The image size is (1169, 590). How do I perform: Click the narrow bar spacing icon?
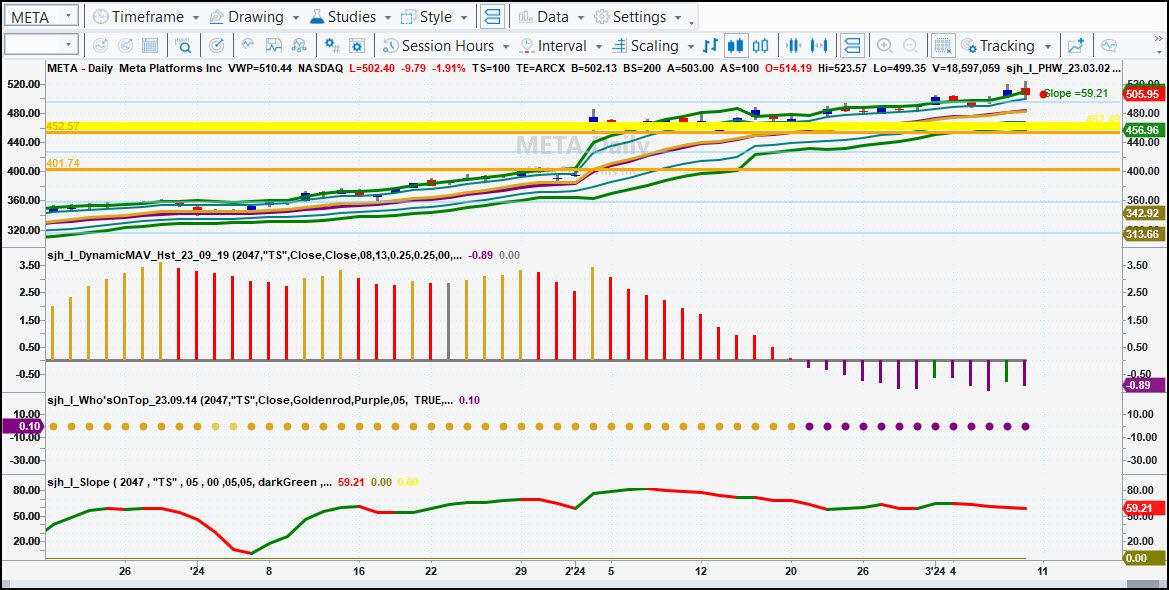[x=794, y=45]
